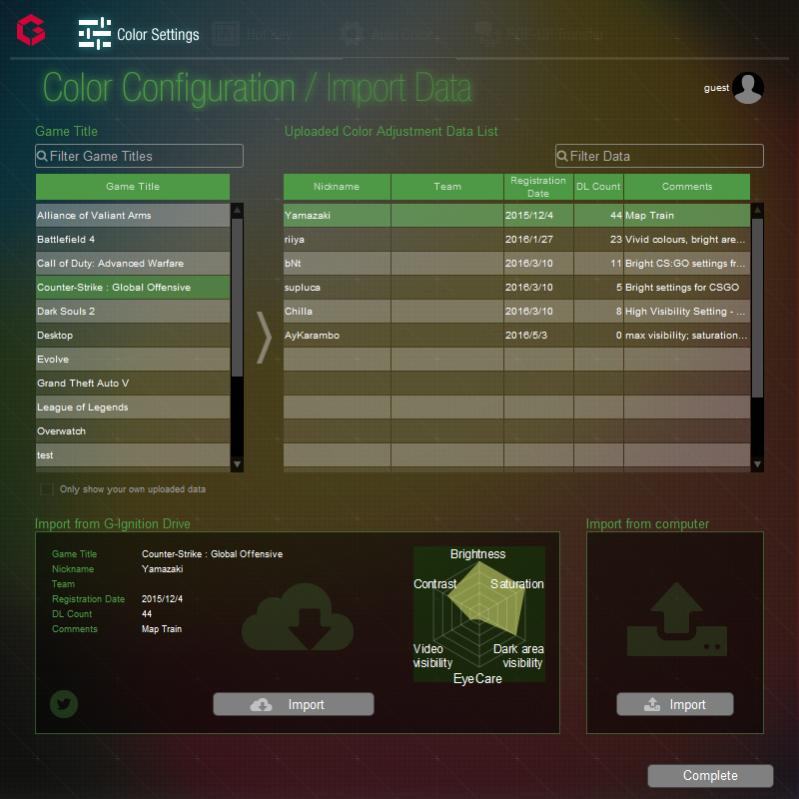Click the Twitter share icon
Image resolution: width=799 pixels, height=799 pixels.
tap(64, 704)
